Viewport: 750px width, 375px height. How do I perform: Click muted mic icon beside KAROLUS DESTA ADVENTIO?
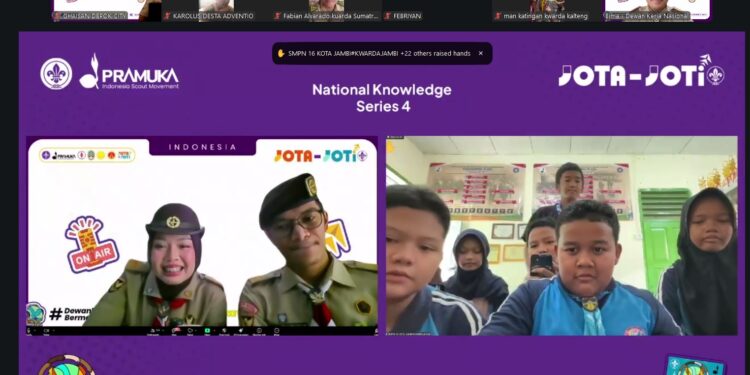[x=167, y=16]
